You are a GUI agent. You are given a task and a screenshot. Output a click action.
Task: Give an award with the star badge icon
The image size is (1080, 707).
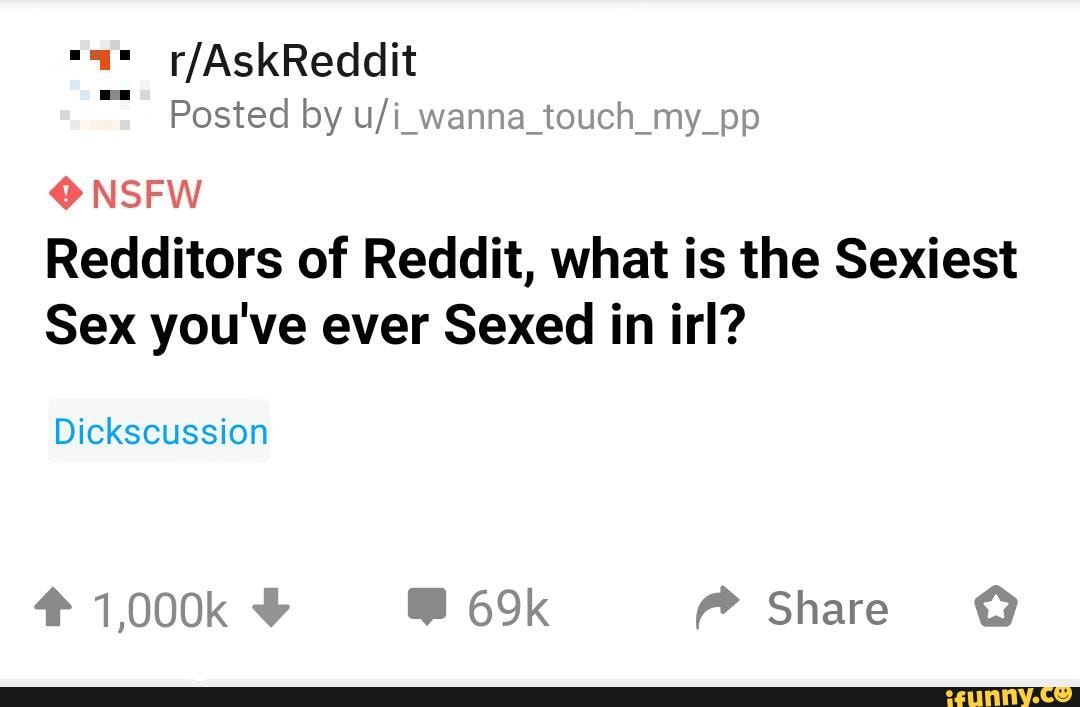point(996,608)
